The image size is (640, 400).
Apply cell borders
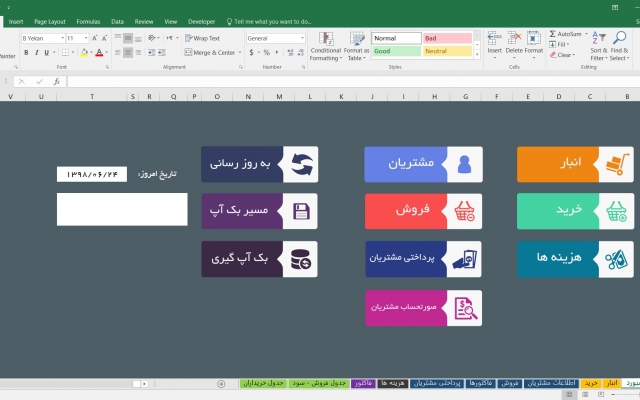click(x=65, y=52)
